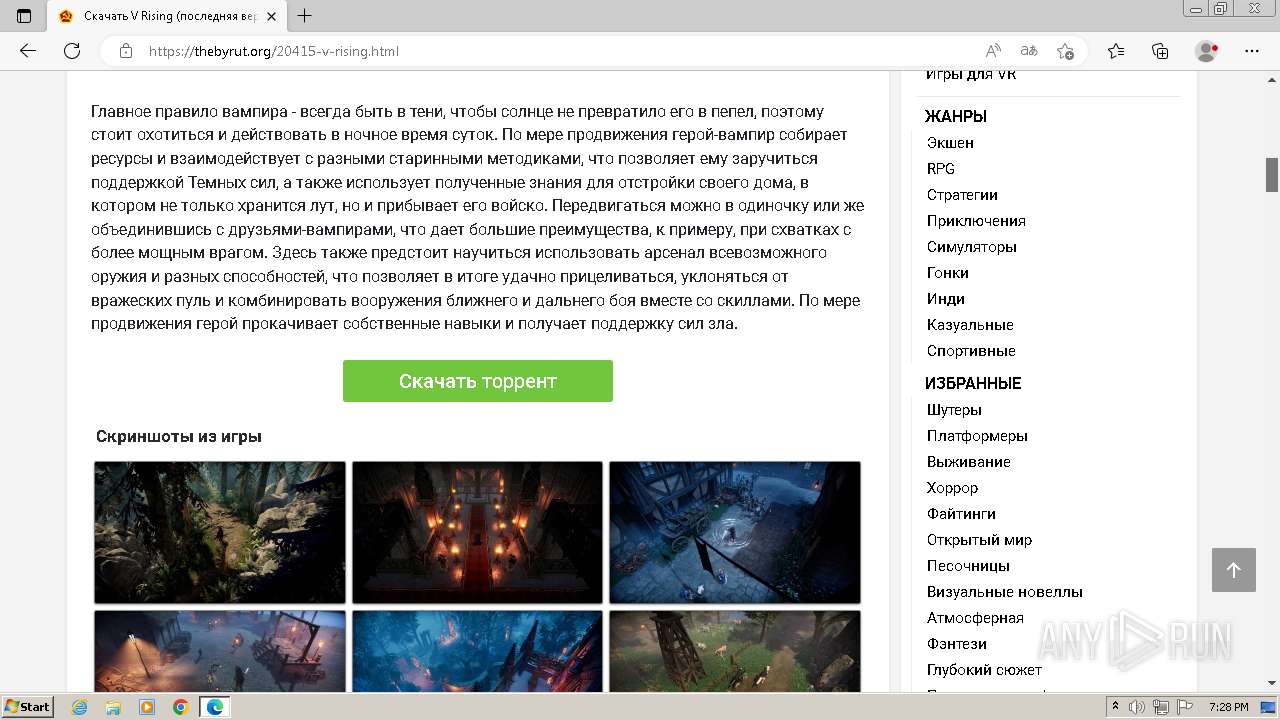This screenshot has height=720, width=1280.
Task: Open the Глубокий сюжет category
Action: (x=984, y=670)
